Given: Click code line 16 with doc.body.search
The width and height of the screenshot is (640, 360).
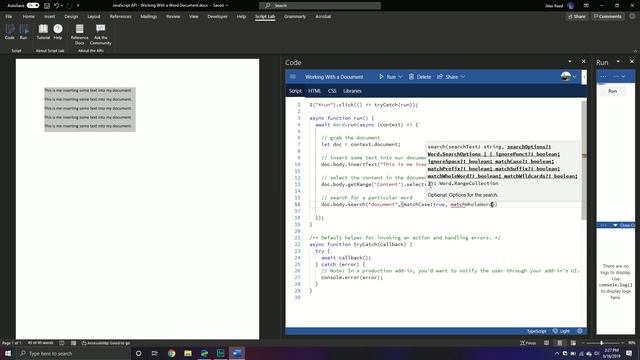Looking at the screenshot, I should 409,204.
